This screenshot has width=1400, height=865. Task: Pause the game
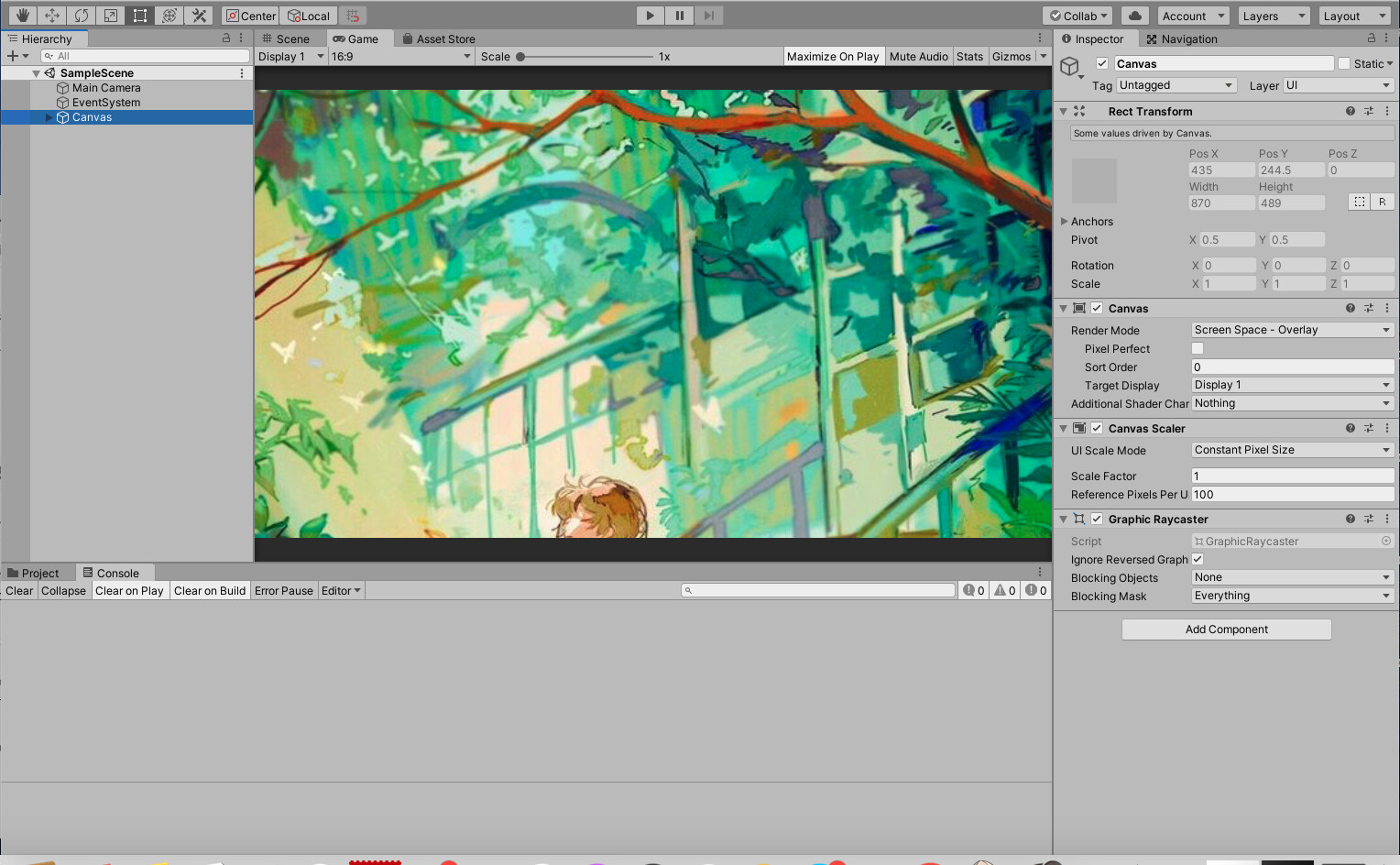click(679, 16)
